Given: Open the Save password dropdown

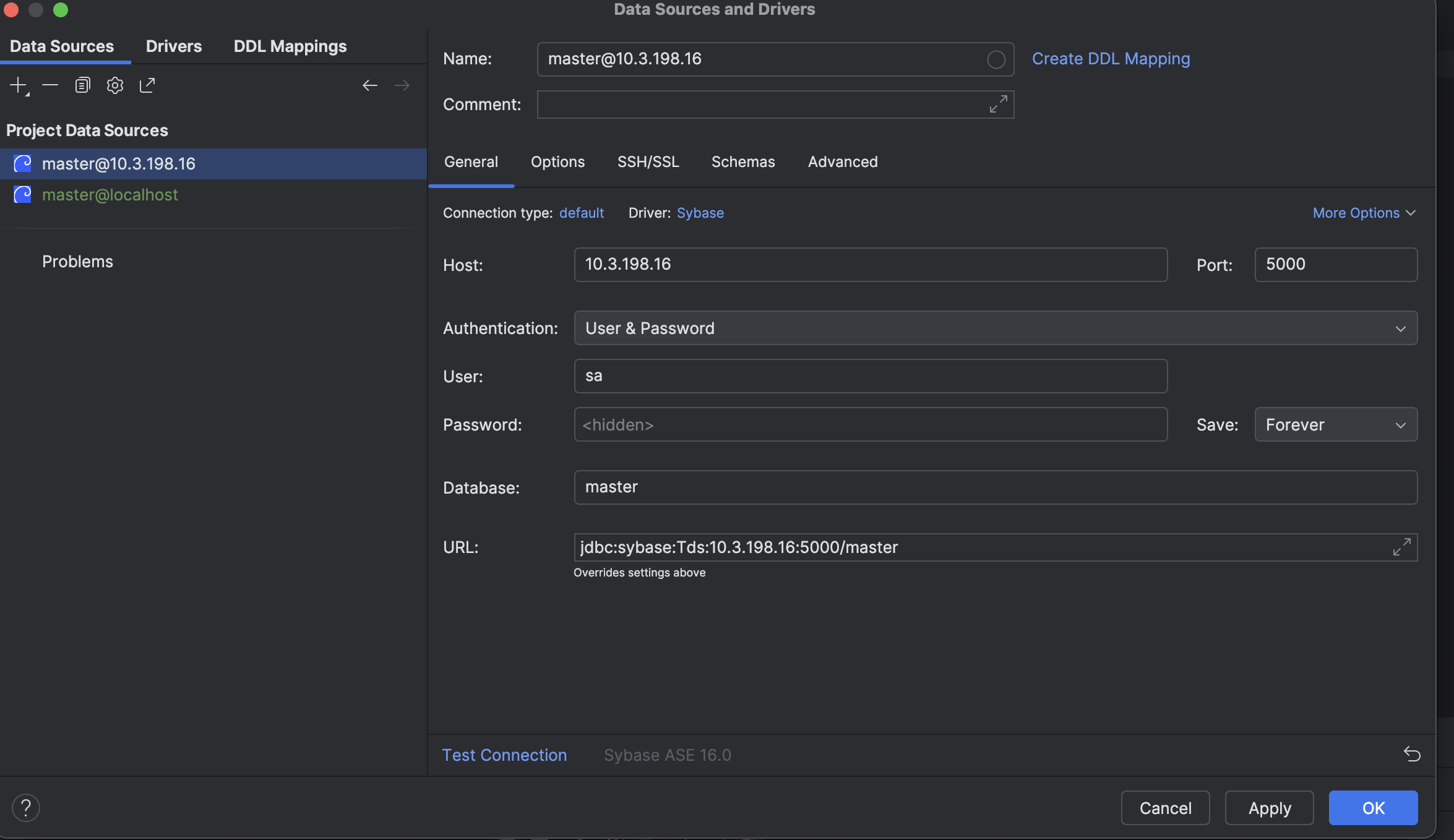Looking at the screenshot, I should (1336, 424).
